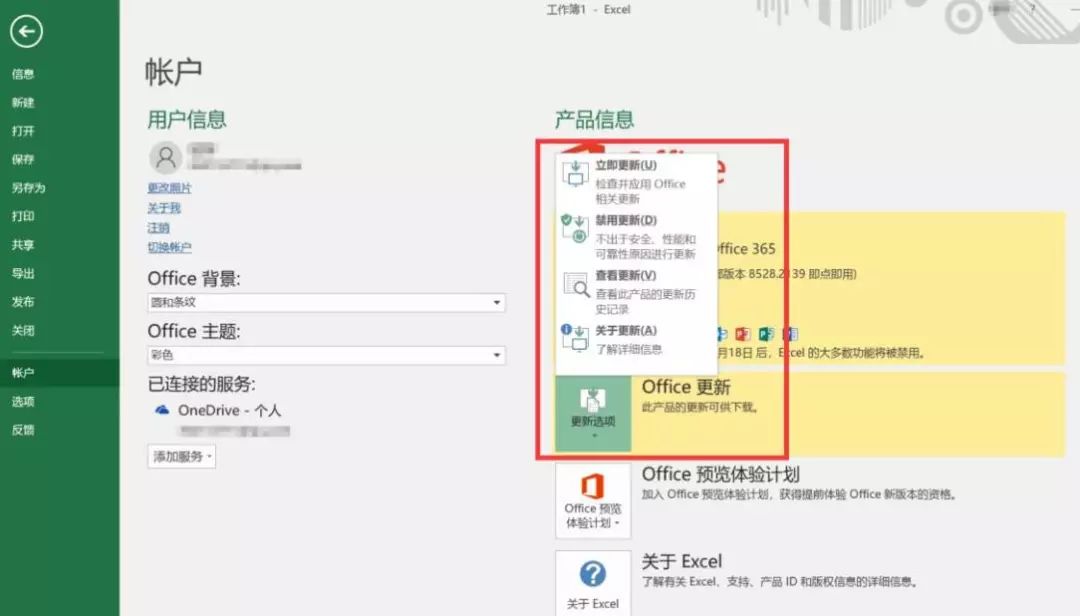Click the 更改照片 link
This screenshot has width=1080, height=616.
169,188
